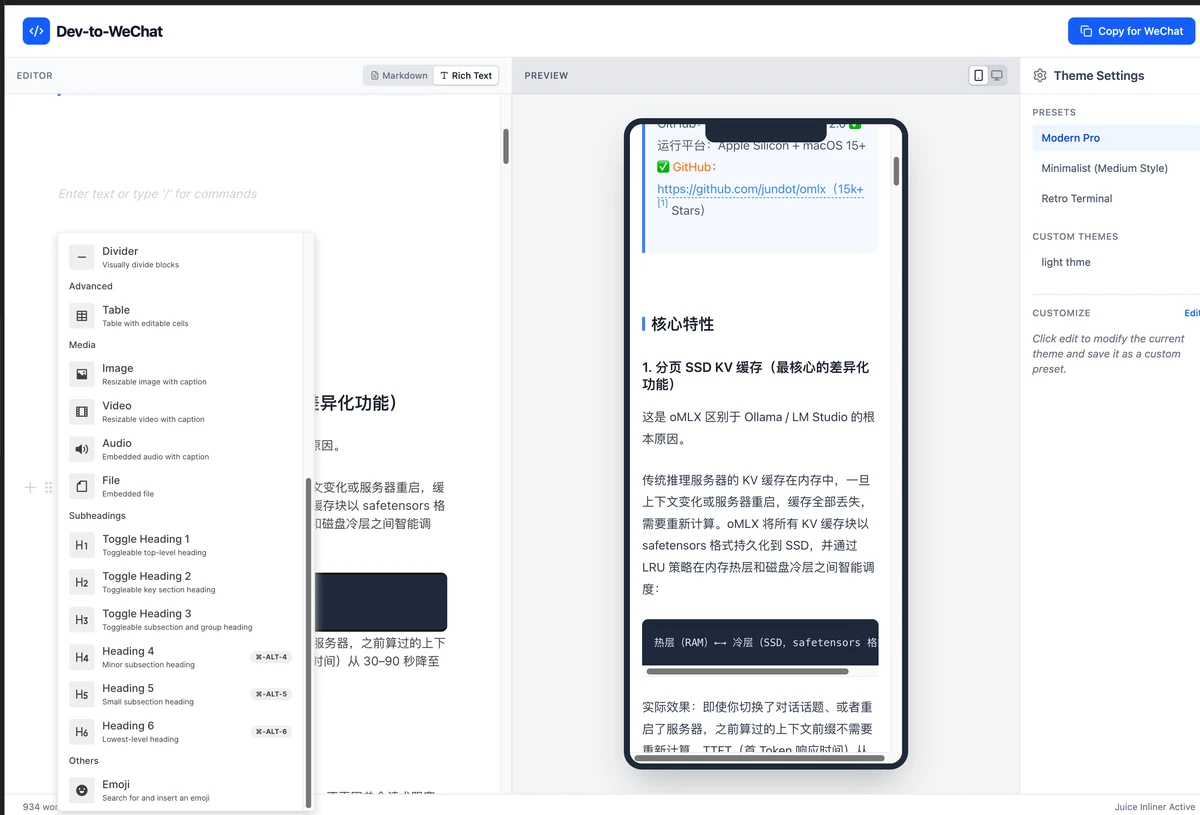The width and height of the screenshot is (1200, 815).
Task: Click the word count in status bar
Action: tap(40, 807)
